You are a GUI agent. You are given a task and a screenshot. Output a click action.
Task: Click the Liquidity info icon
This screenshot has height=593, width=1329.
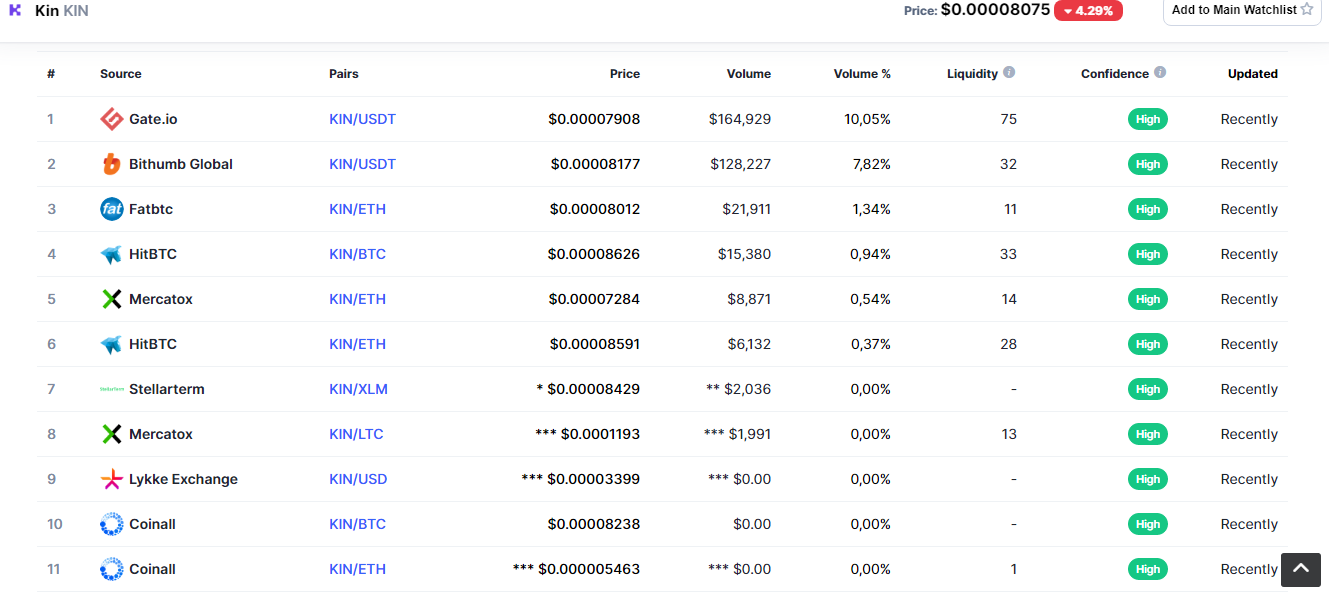tap(1009, 73)
